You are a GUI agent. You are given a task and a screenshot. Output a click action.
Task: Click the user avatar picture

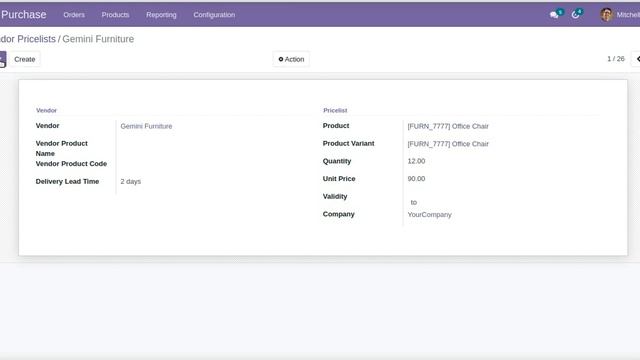point(607,15)
